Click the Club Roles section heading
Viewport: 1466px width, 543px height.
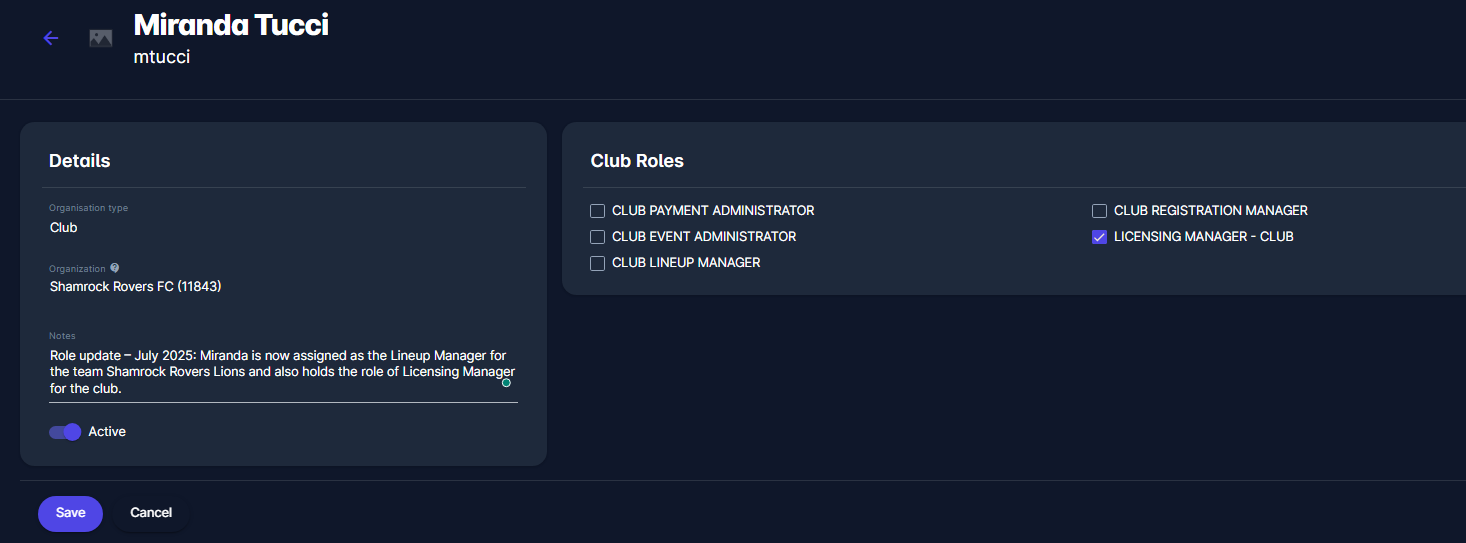637,161
